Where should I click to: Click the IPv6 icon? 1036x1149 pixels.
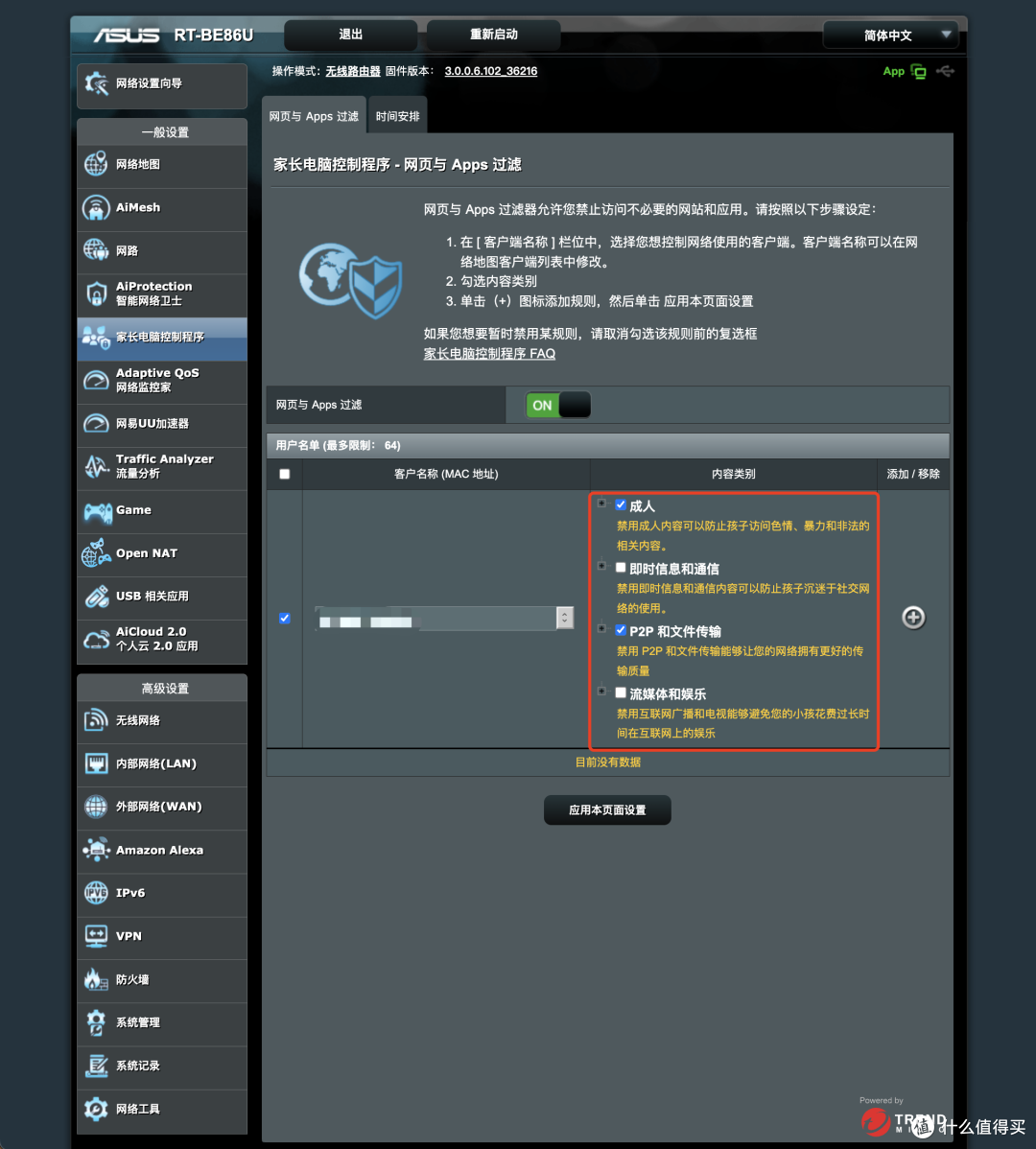click(x=96, y=893)
